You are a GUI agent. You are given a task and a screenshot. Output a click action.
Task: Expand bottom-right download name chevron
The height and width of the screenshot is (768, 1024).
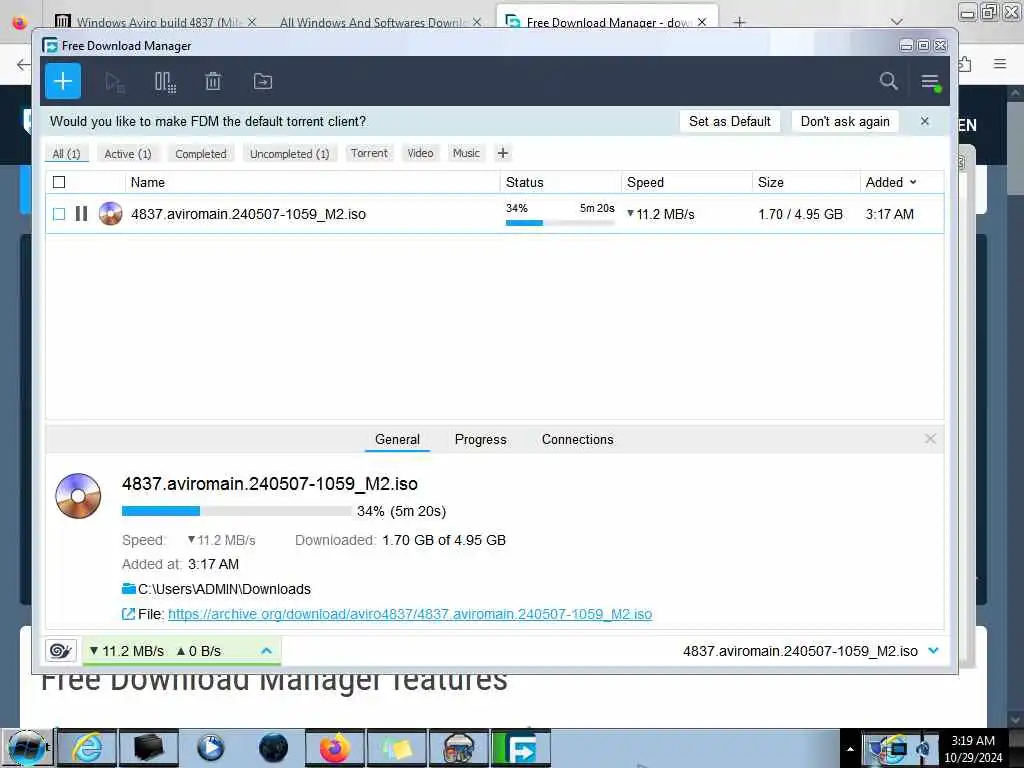[x=933, y=650]
